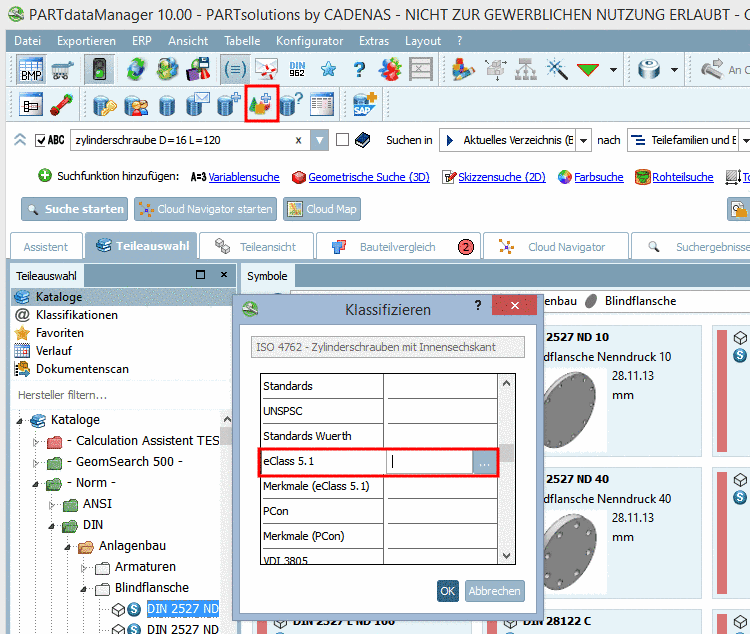
Task: Click the globe update icon
Action: click(167, 70)
